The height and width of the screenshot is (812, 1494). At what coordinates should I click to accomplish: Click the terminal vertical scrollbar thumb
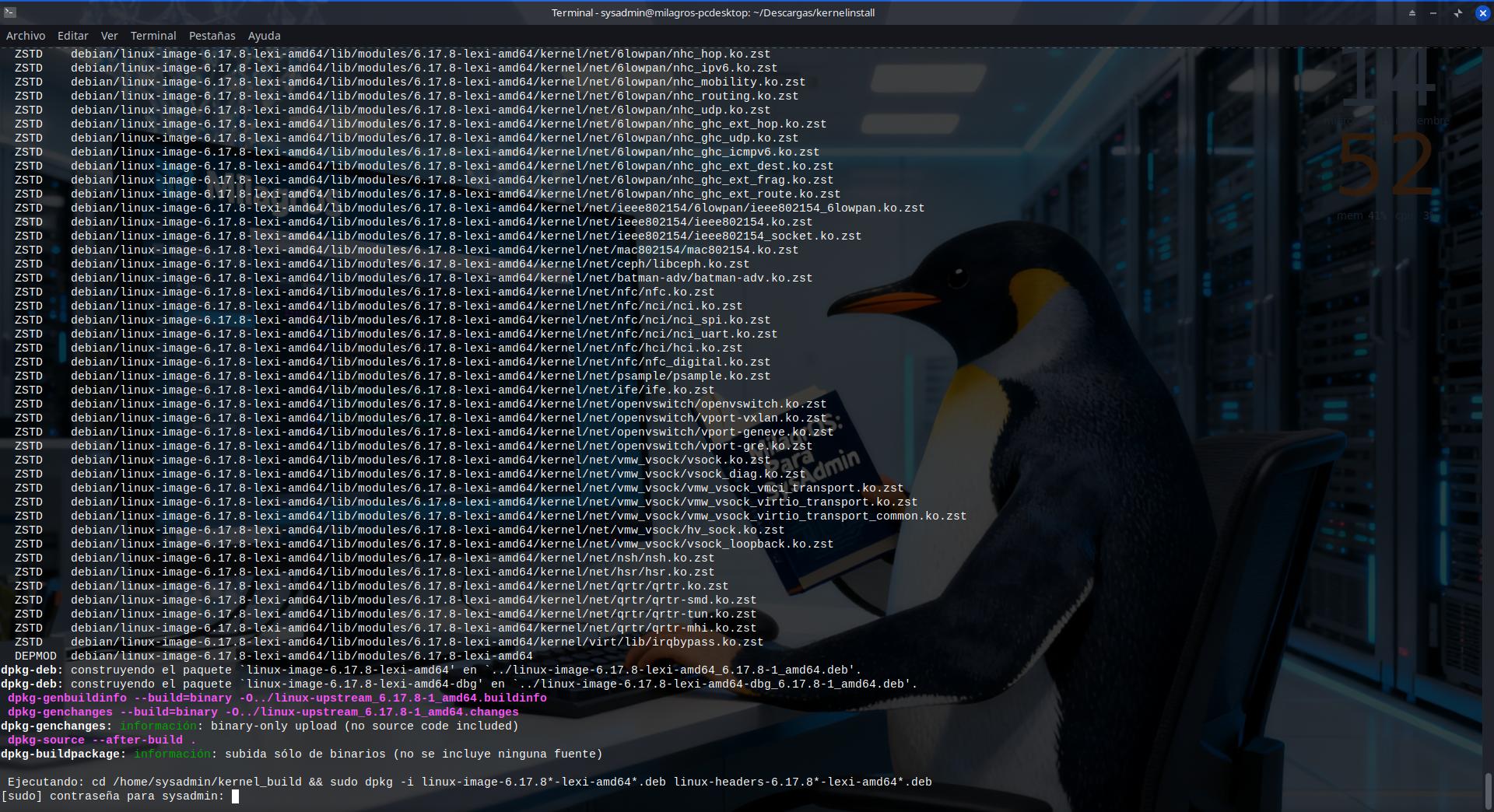coord(1489,789)
